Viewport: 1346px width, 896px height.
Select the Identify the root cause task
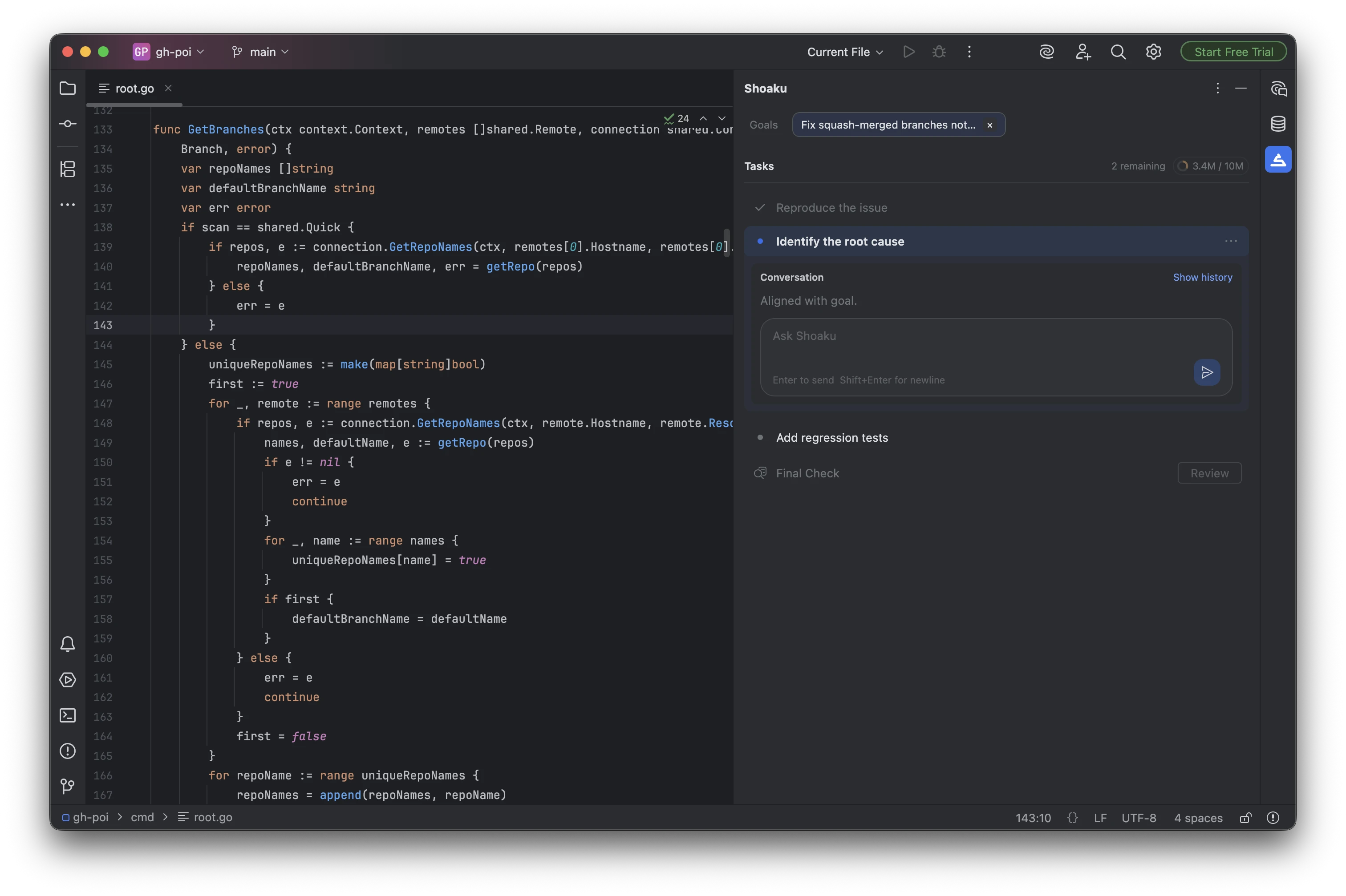996,241
